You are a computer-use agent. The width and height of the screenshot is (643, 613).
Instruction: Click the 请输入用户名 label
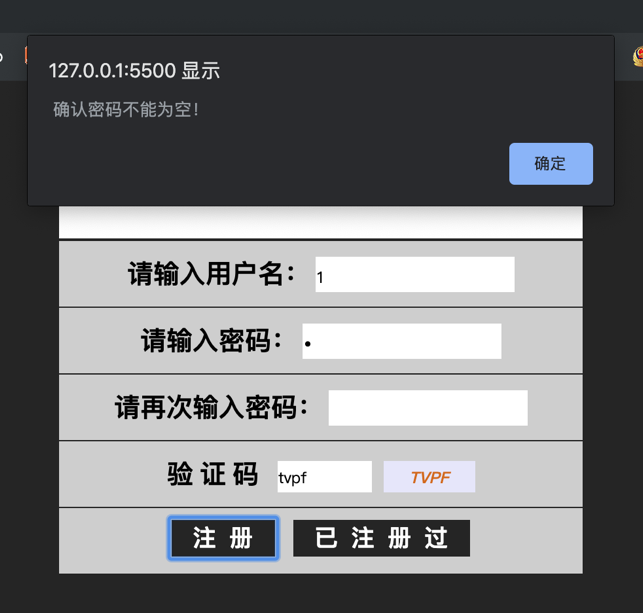pyautogui.click(x=211, y=274)
